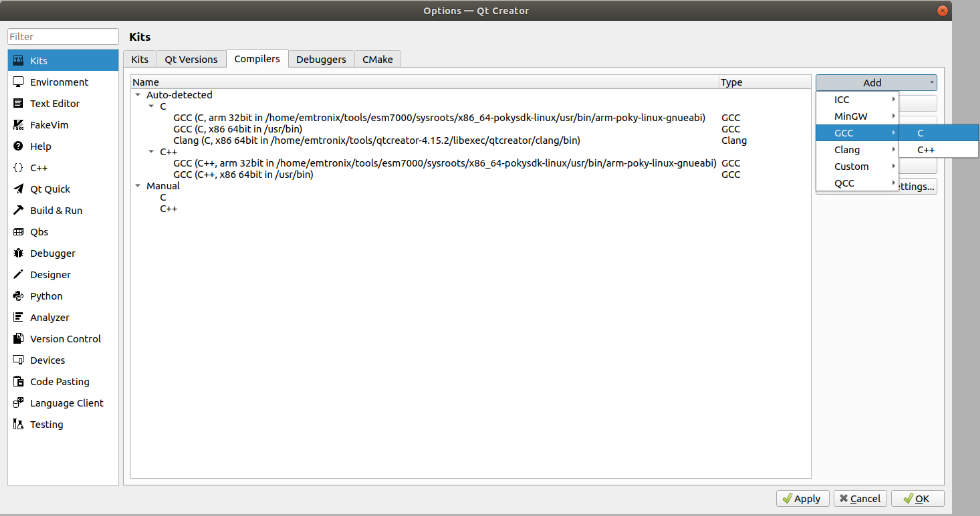The width and height of the screenshot is (980, 516).
Task: Expand Custom submenu in Add menu
Action: click(x=858, y=166)
